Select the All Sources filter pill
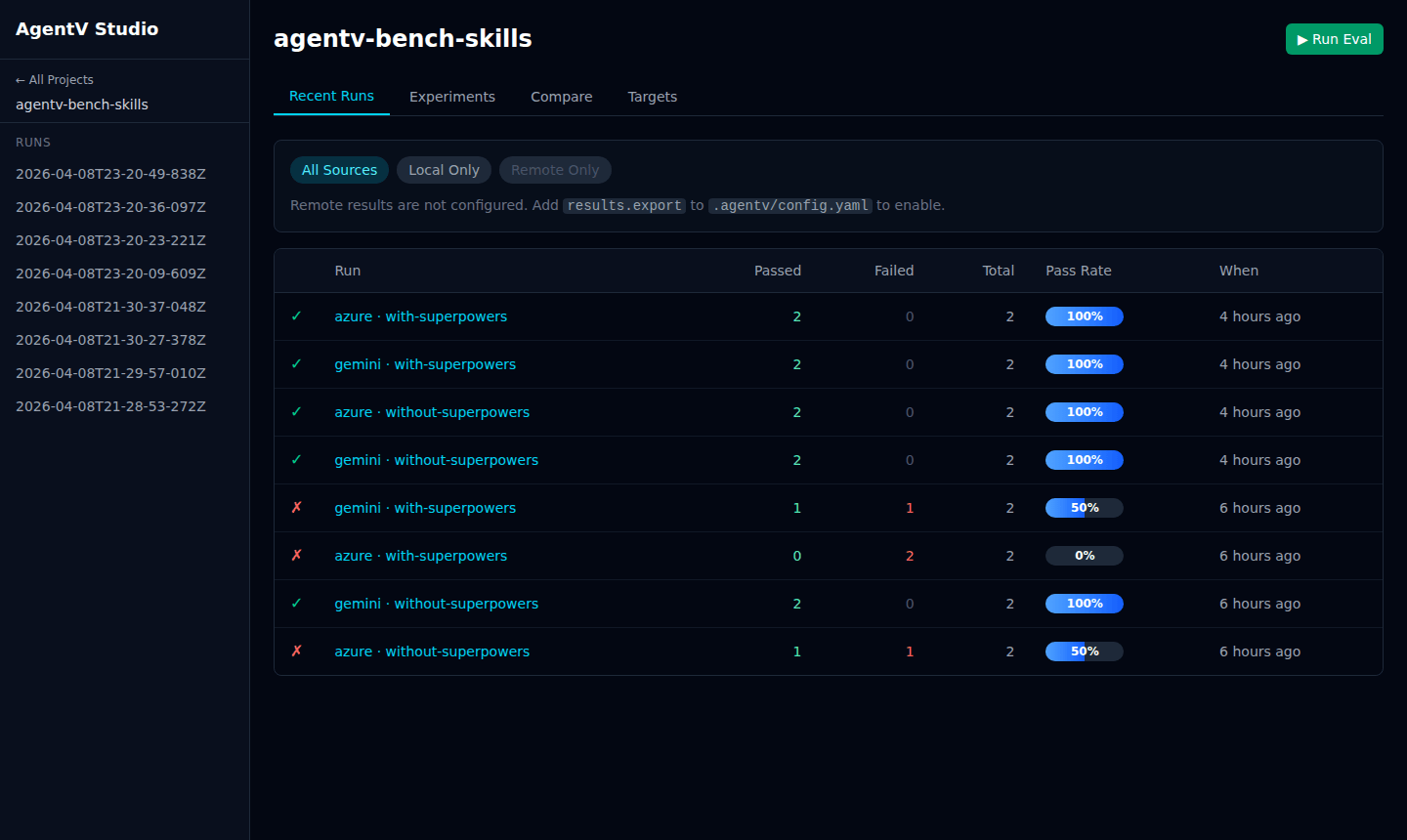The height and width of the screenshot is (840, 1407). click(x=339, y=170)
